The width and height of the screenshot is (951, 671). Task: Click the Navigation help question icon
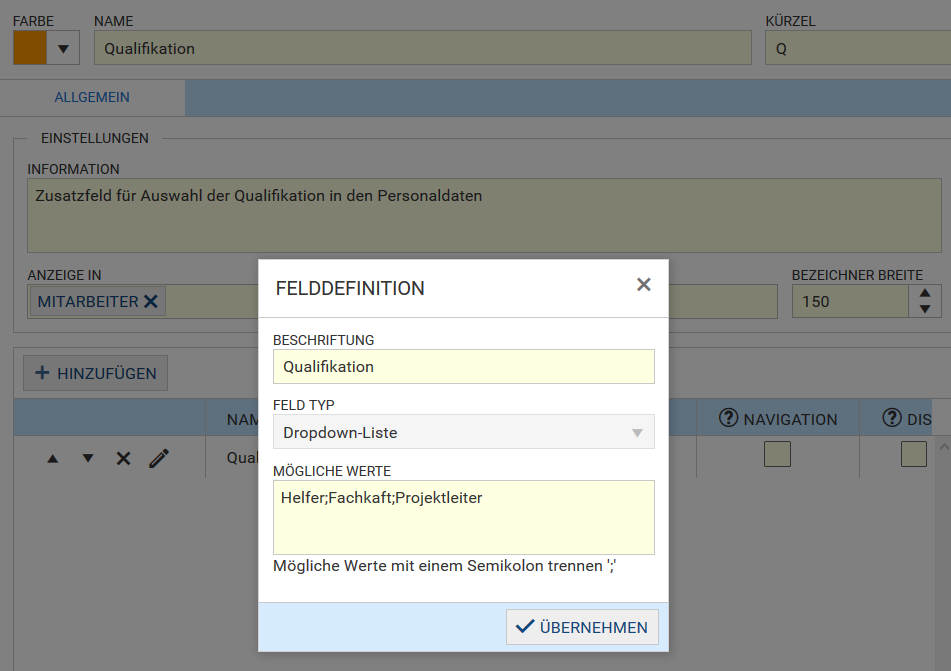[728, 418]
